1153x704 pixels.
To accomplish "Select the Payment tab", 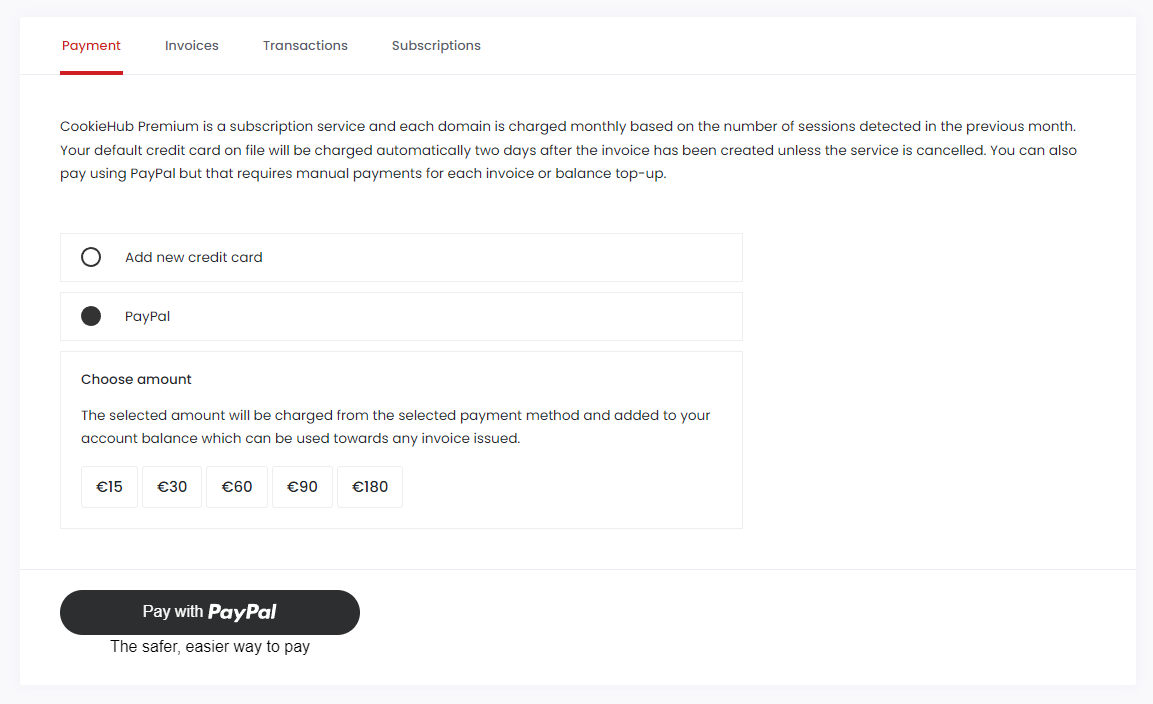I will click(x=91, y=45).
